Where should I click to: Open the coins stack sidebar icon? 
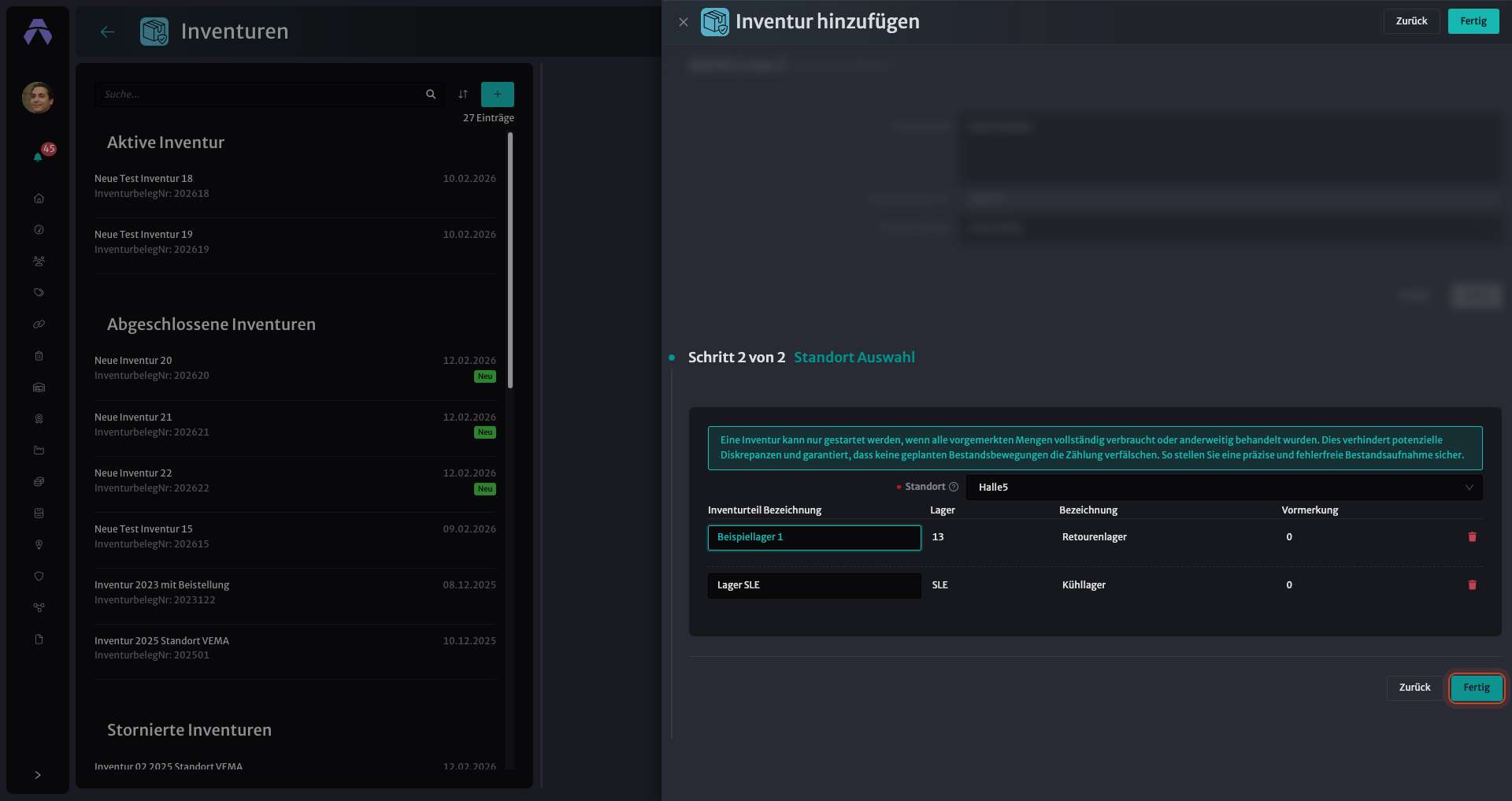(39, 482)
